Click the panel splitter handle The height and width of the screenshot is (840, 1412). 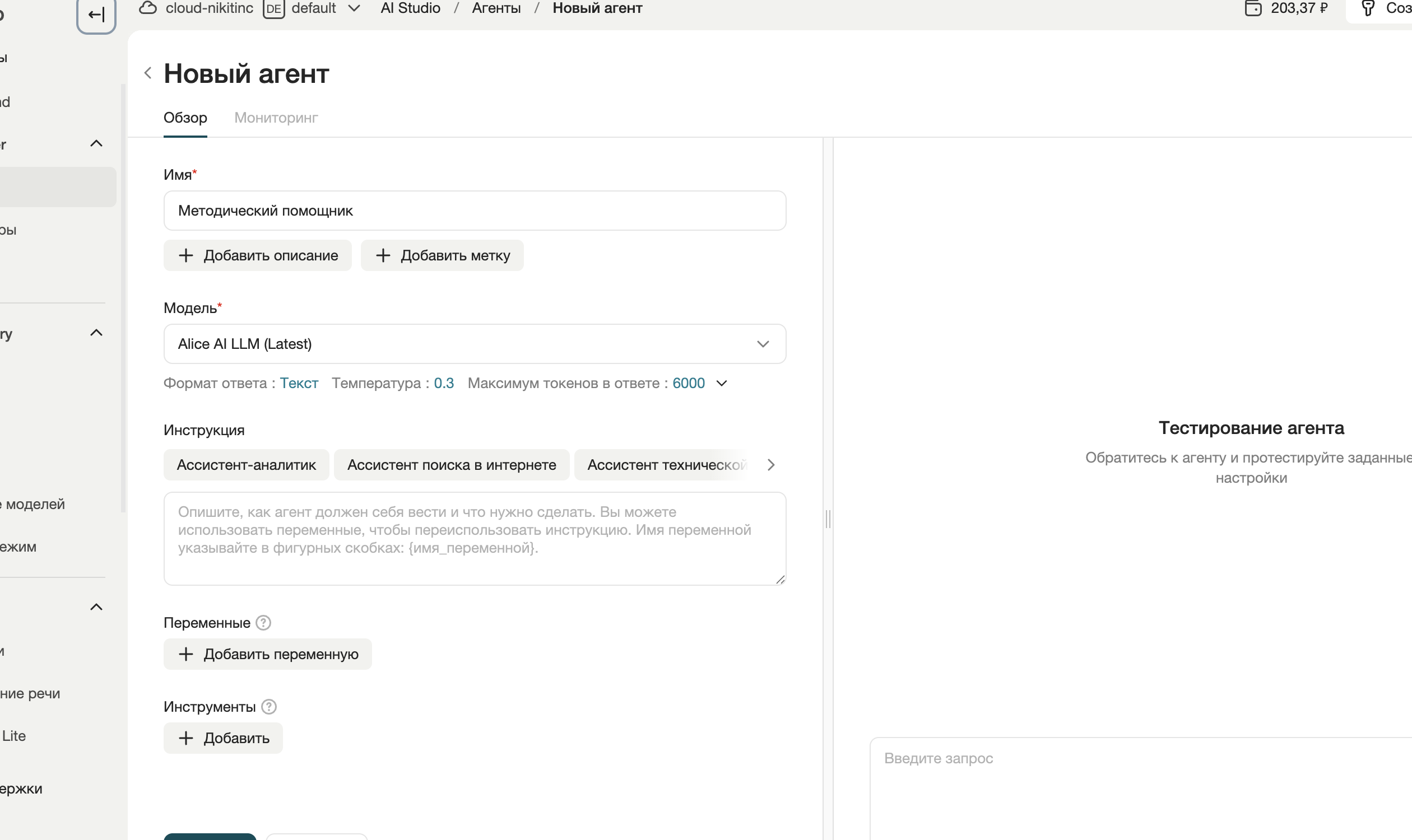coord(828,519)
